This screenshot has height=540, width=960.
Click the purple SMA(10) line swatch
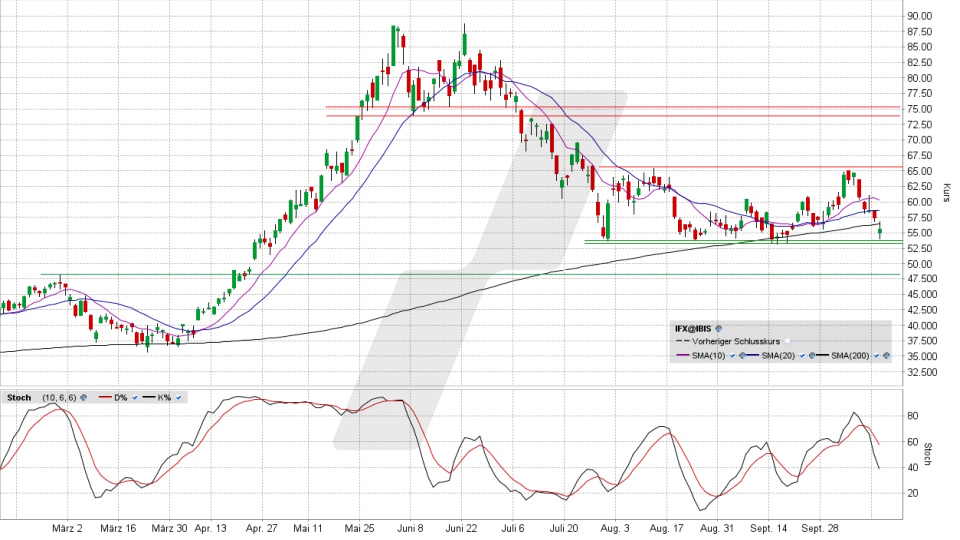pyautogui.click(x=683, y=355)
